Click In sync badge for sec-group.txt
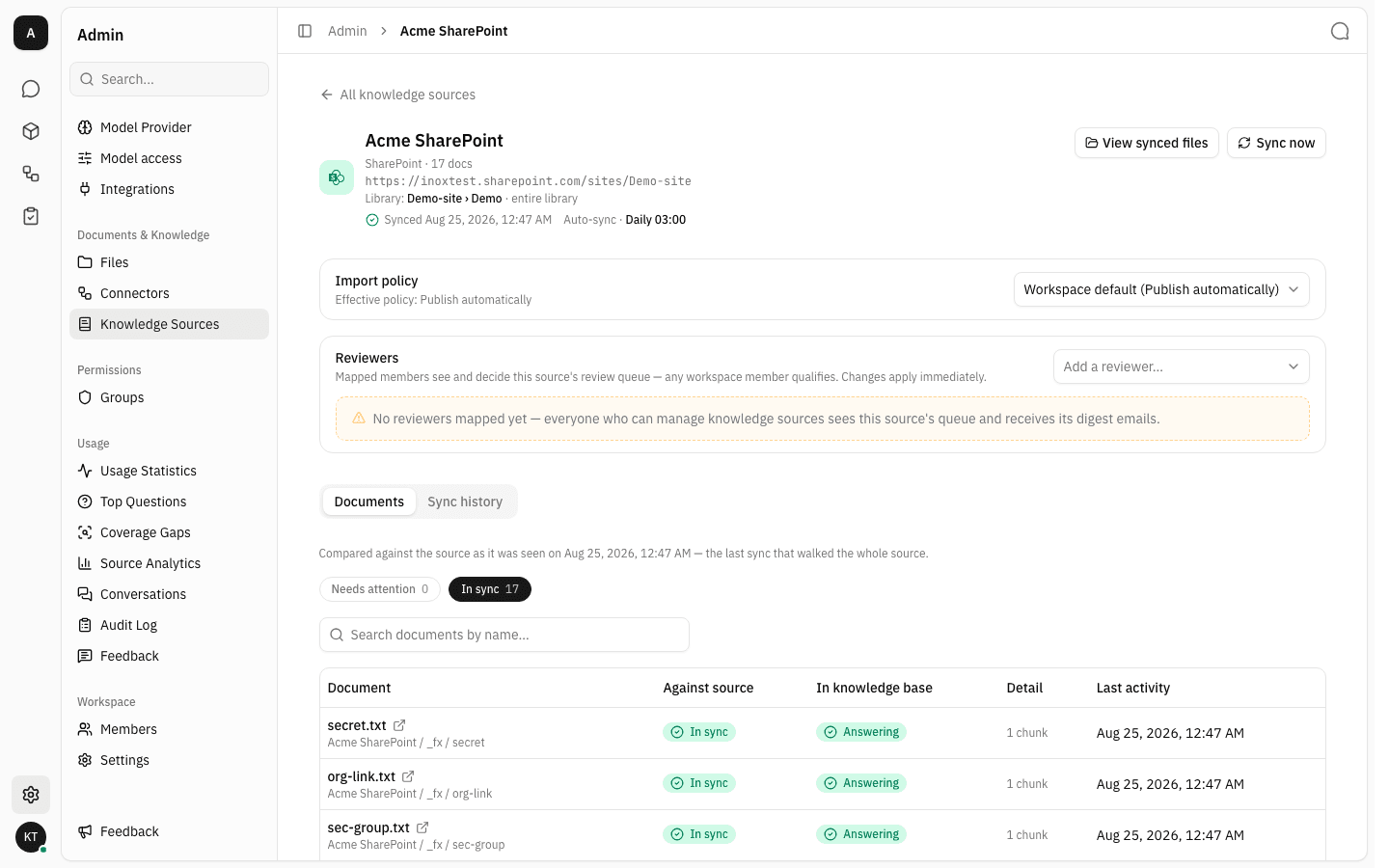1389x868 pixels. pyautogui.click(x=699, y=834)
